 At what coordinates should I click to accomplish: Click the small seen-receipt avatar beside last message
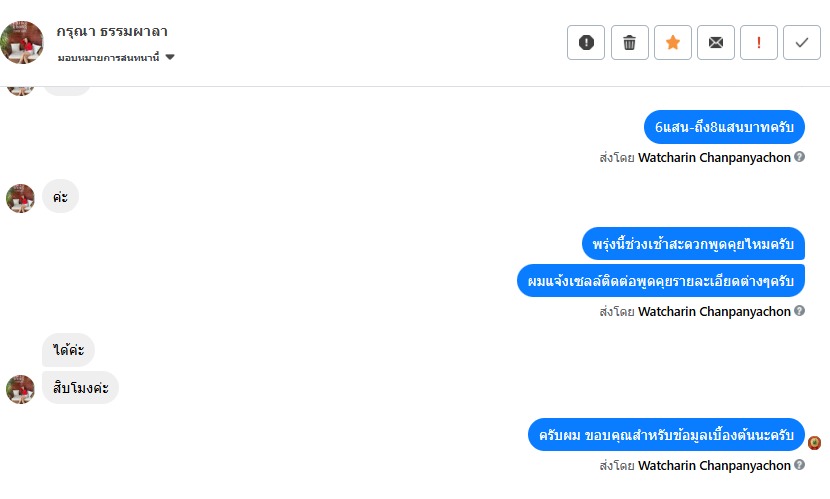(815, 442)
